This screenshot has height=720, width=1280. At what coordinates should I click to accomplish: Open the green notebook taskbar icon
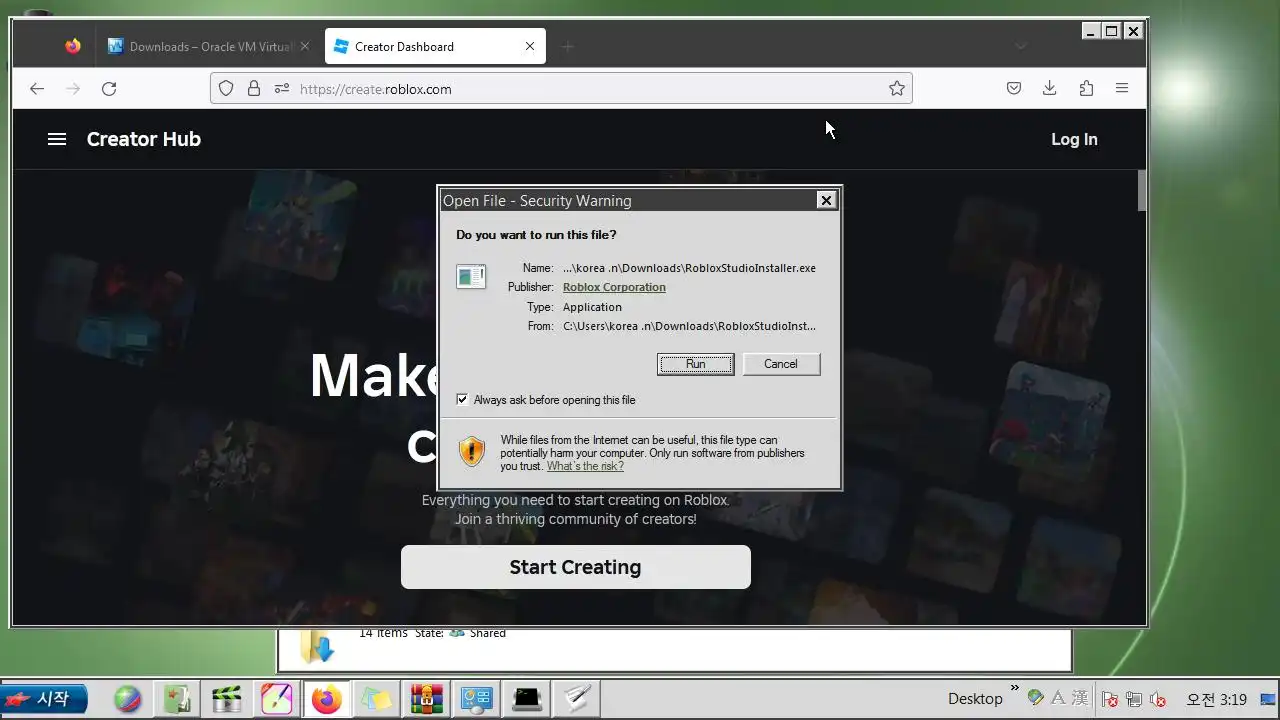178,699
